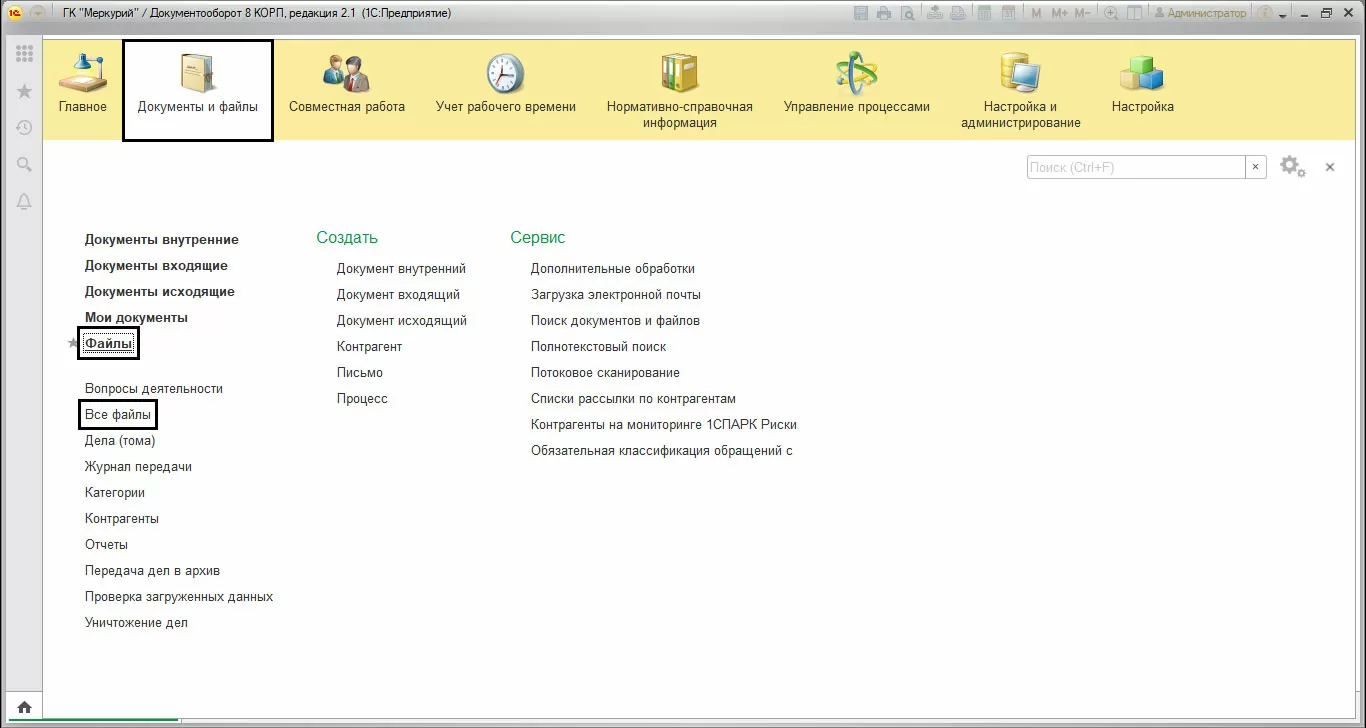Close the section menu panel with x
The height and width of the screenshot is (728, 1366).
coord(1330,167)
